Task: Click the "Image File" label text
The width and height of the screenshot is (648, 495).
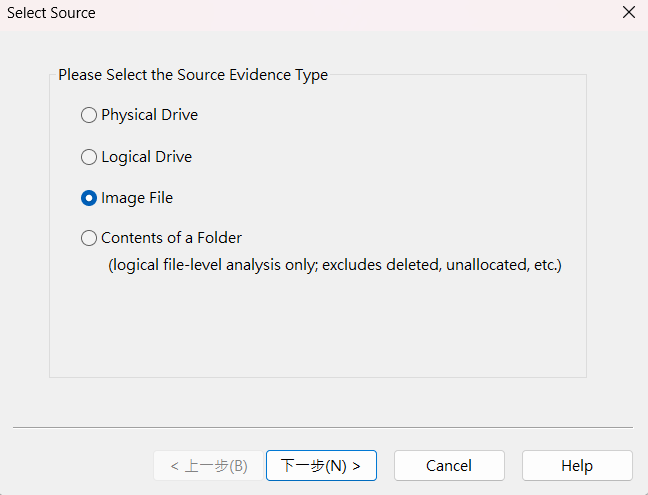Action: pos(137,198)
